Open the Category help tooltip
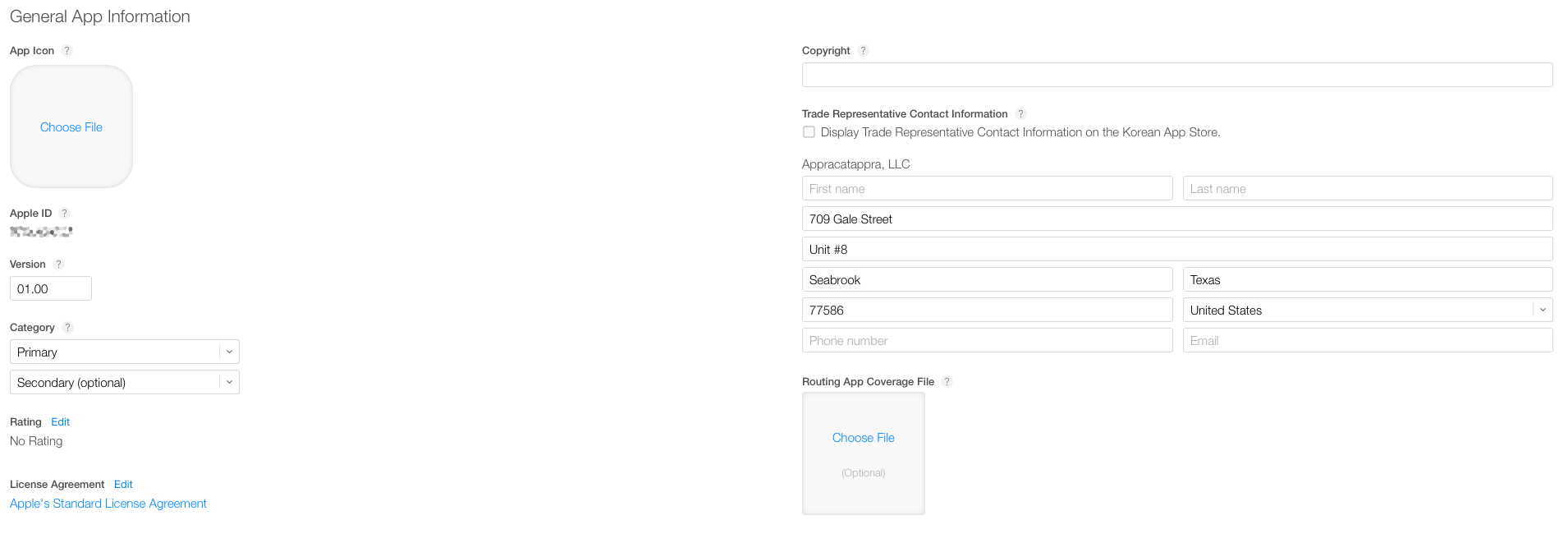 point(67,327)
